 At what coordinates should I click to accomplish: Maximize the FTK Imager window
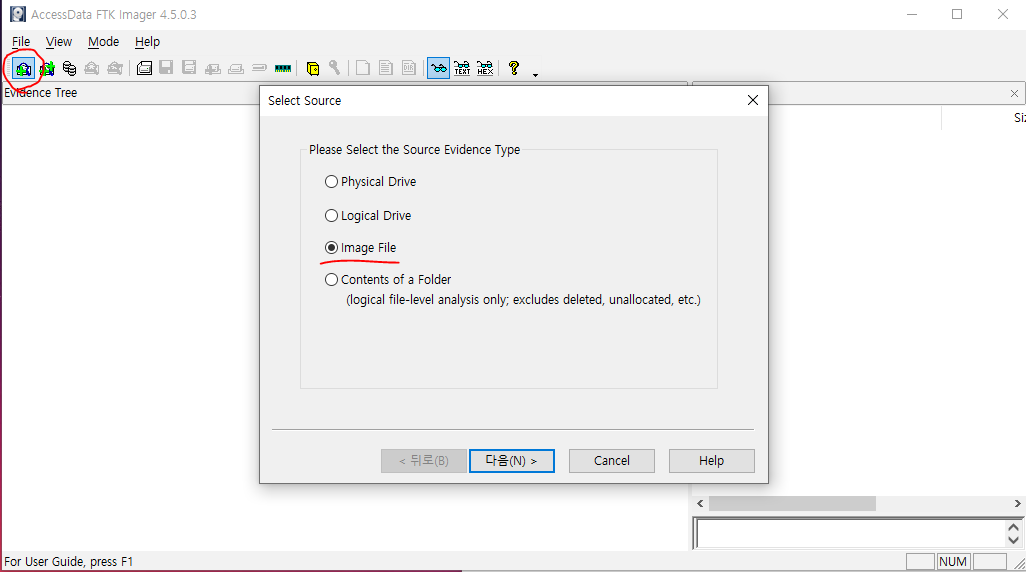coord(957,14)
